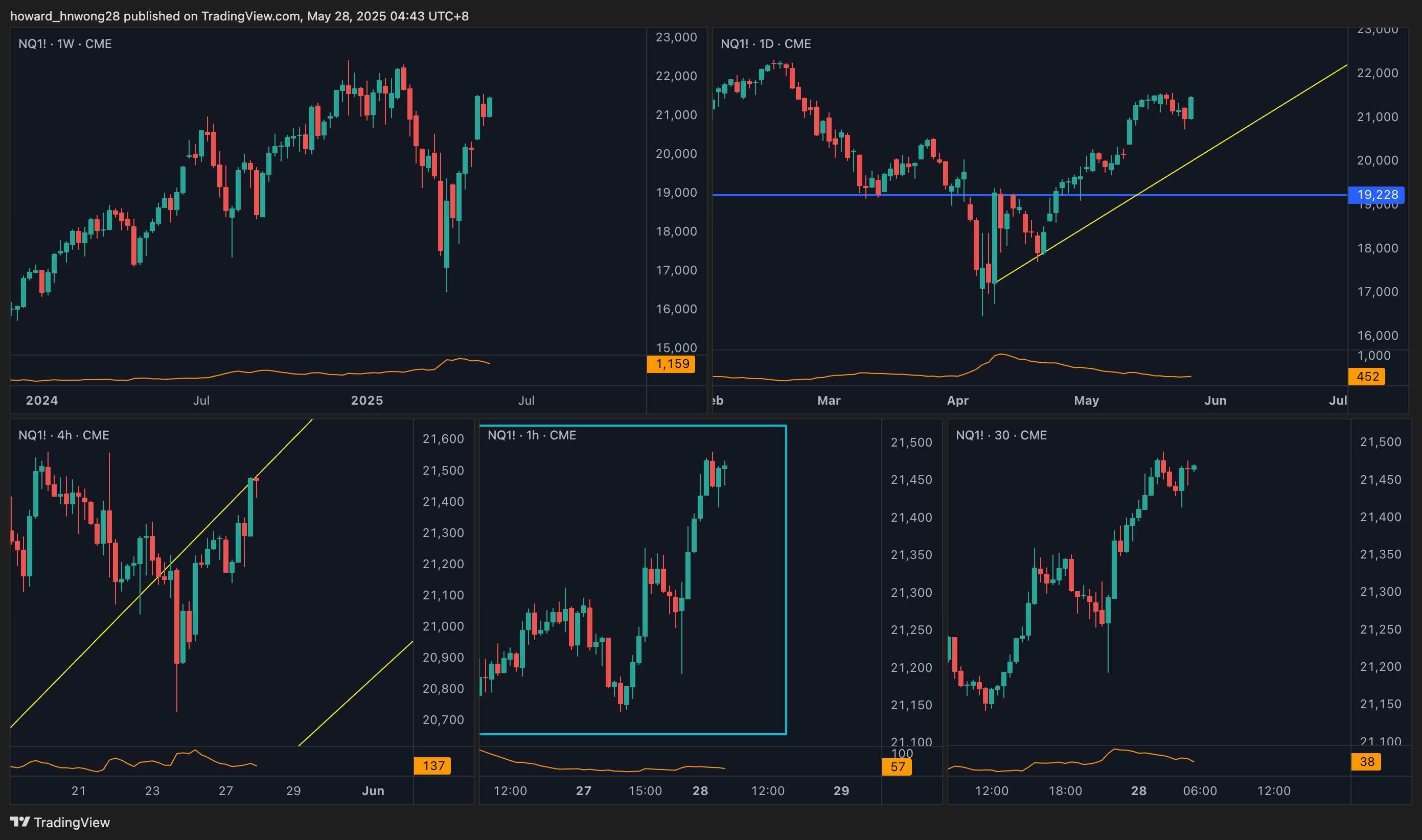The height and width of the screenshot is (840, 1422).
Task: Select the NQ1! 1W CME chart title
Action: click(x=65, y=43)
